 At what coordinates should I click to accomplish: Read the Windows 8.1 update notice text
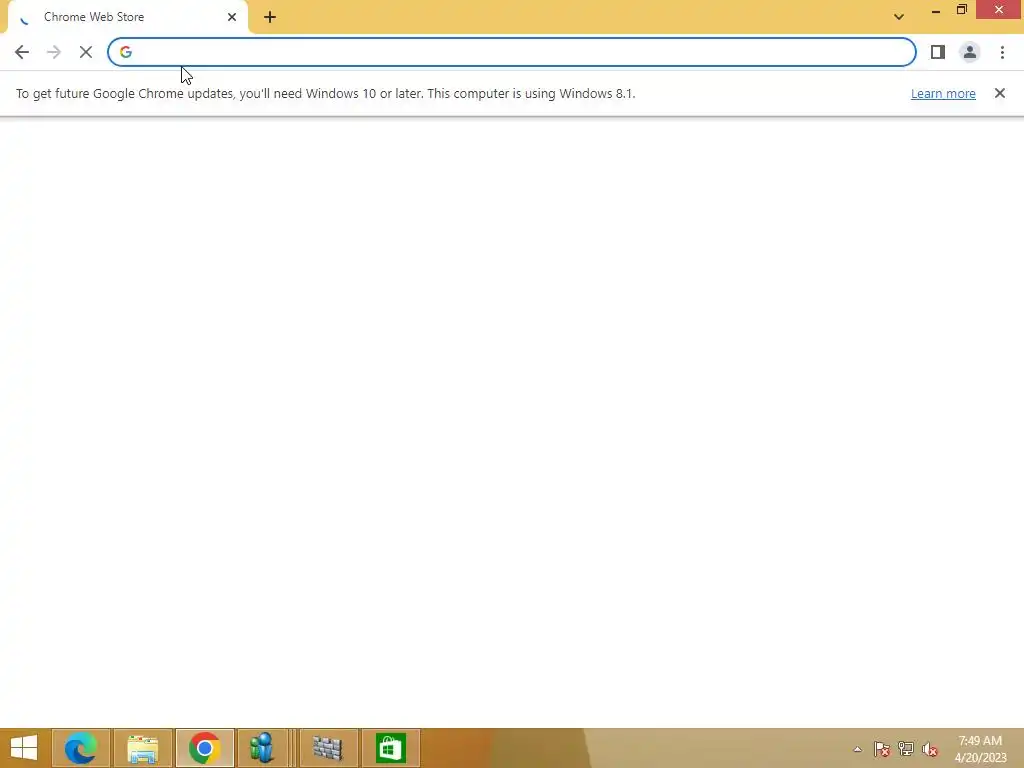pyautogui.click(x=325, y=93)
